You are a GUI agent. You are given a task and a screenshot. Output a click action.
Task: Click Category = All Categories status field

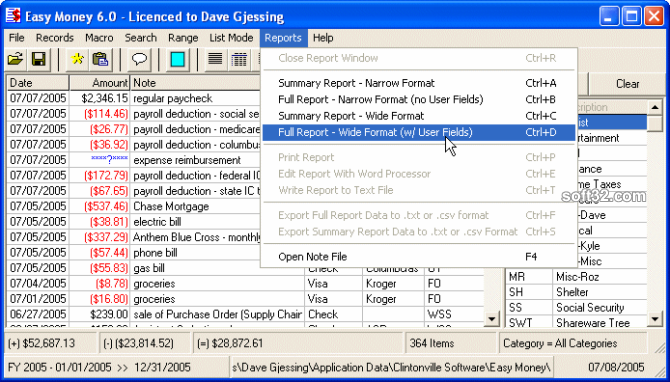click(x=573, y=343)
